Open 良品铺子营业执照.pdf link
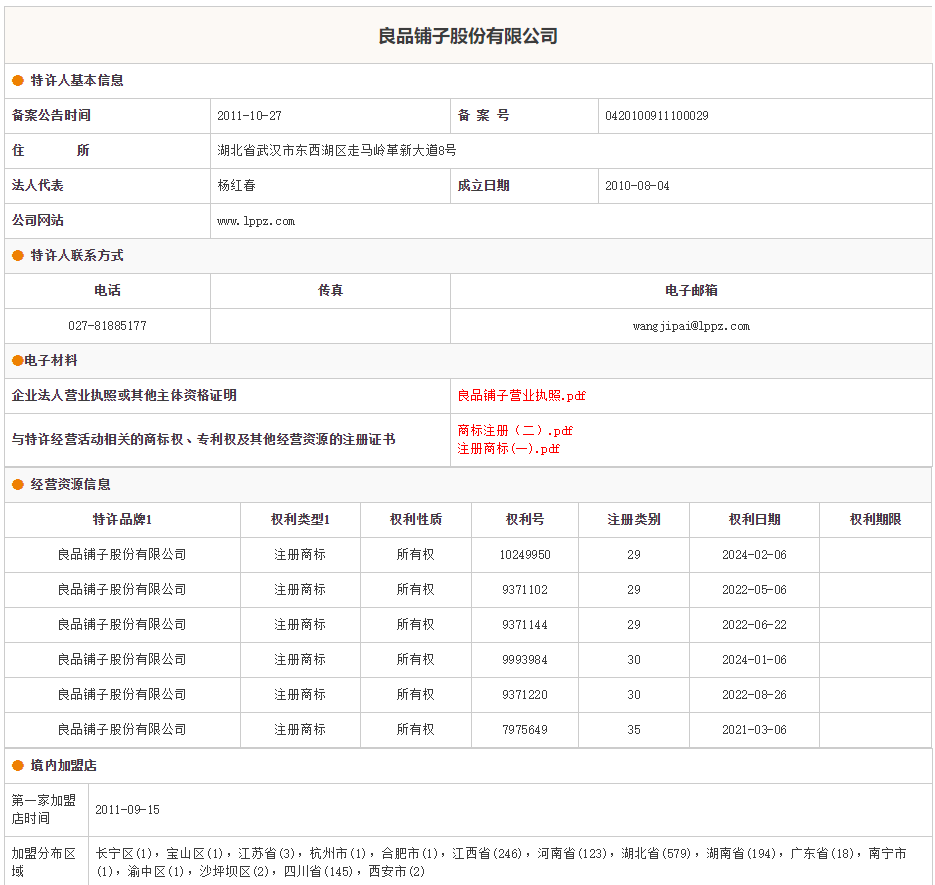This screenshot has width=935, height=885. pyautogui.click(x=521, y=396)
